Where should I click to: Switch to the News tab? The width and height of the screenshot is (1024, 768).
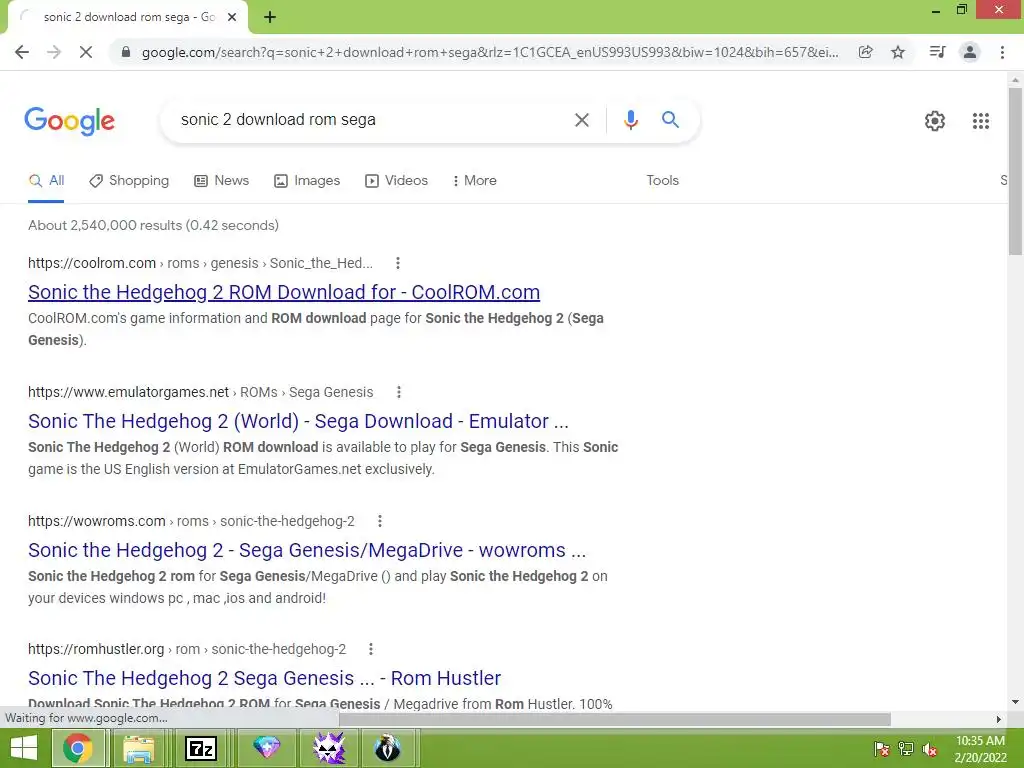click(x=222, y=181)
